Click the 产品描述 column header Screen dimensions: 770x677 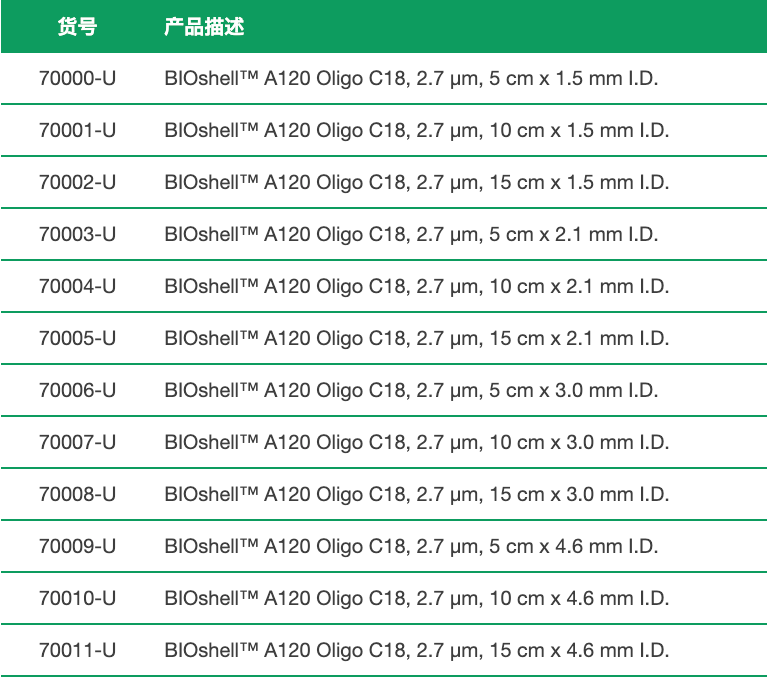click(x=204, y=27)
